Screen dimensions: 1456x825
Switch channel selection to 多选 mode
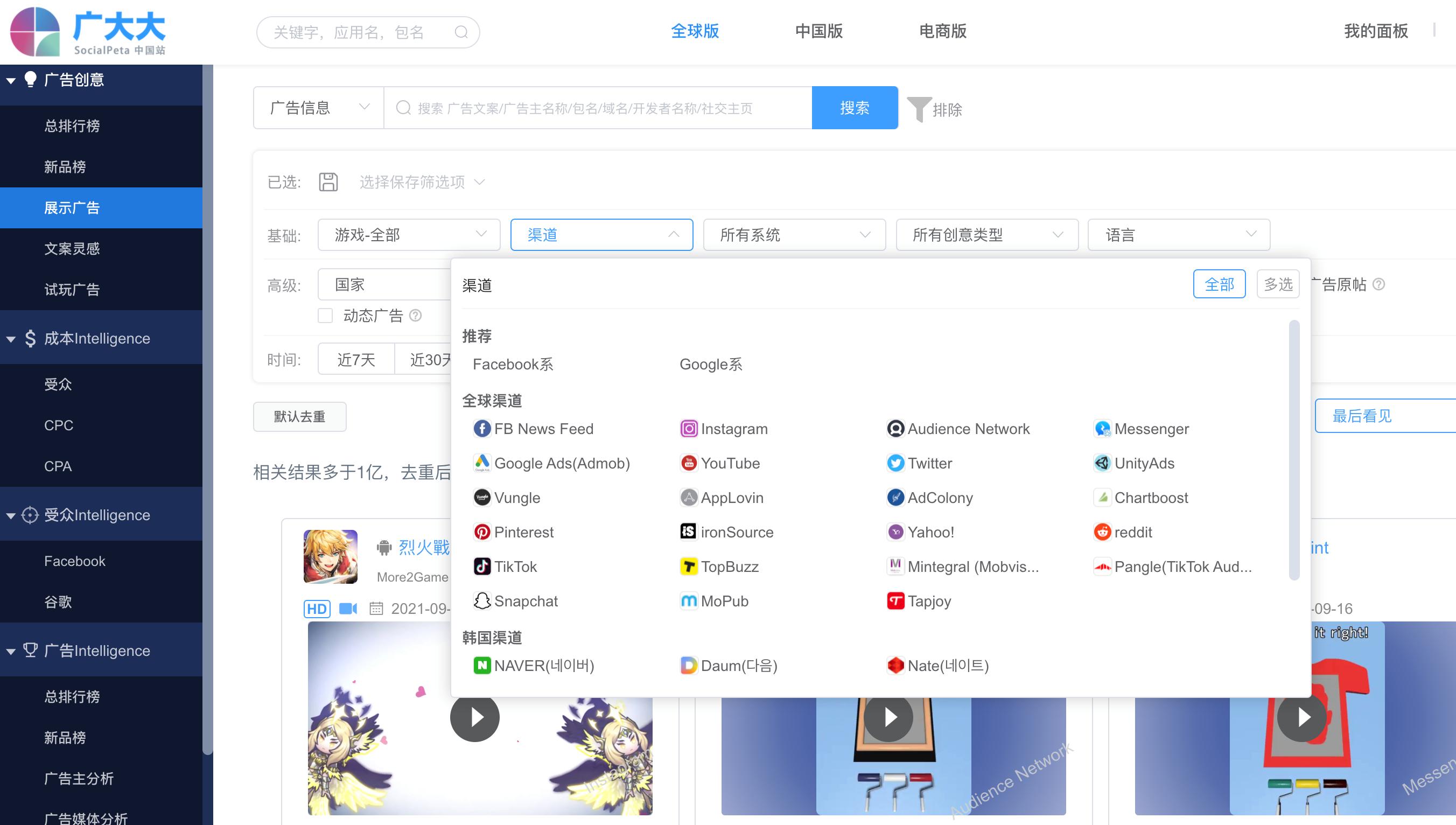tap(1278, 284)
